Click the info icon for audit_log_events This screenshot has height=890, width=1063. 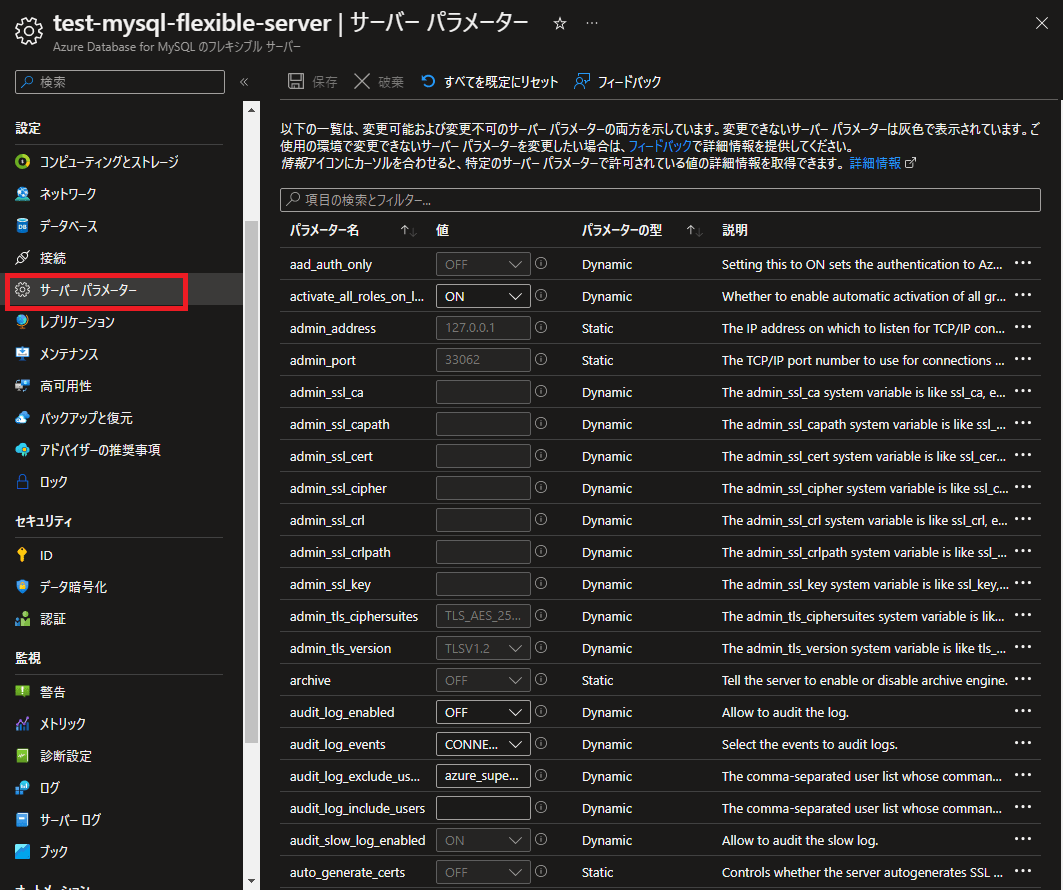point(541,743)
